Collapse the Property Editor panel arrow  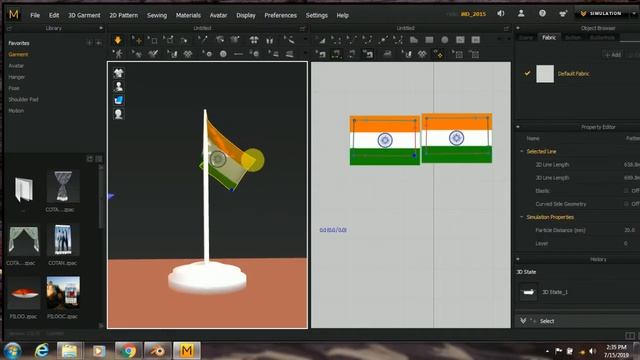518,127
